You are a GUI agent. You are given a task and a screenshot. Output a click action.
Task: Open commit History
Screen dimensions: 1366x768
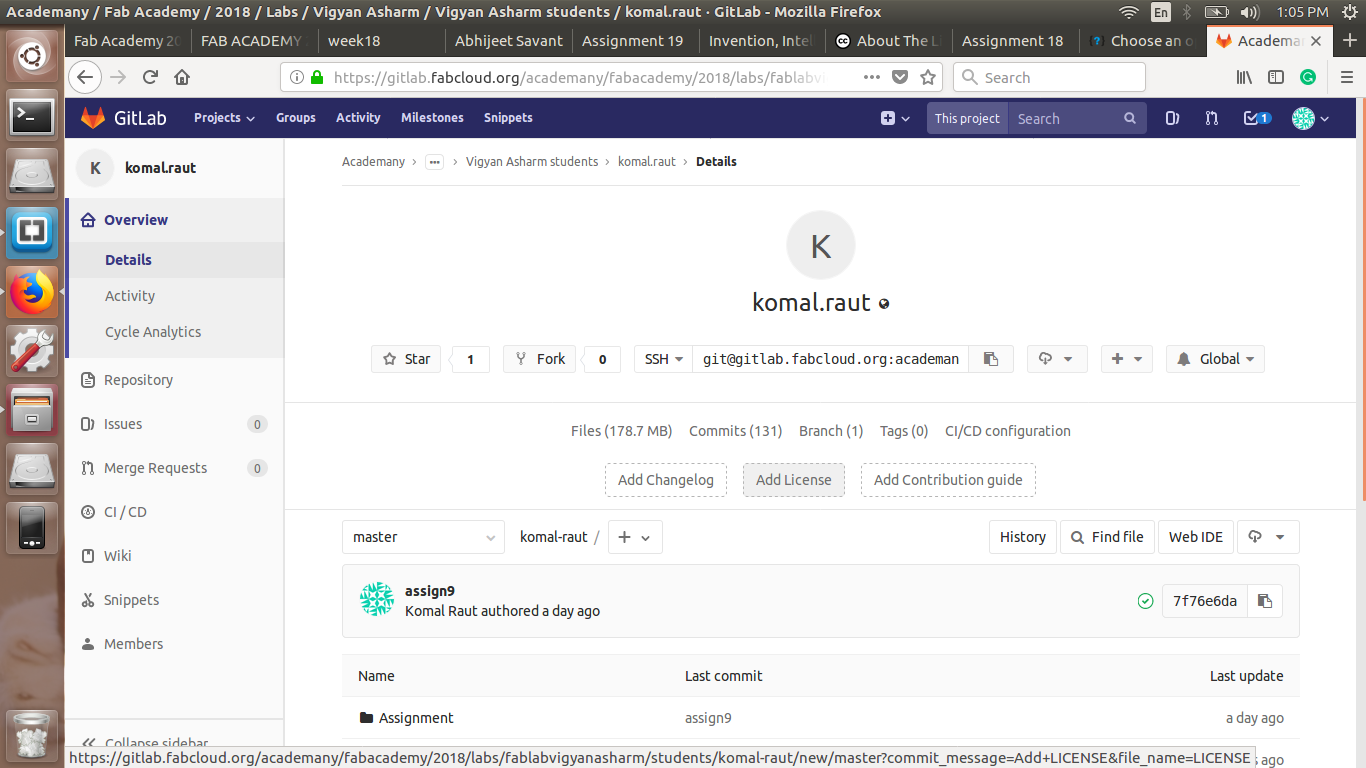click(x=1023, y=537)
